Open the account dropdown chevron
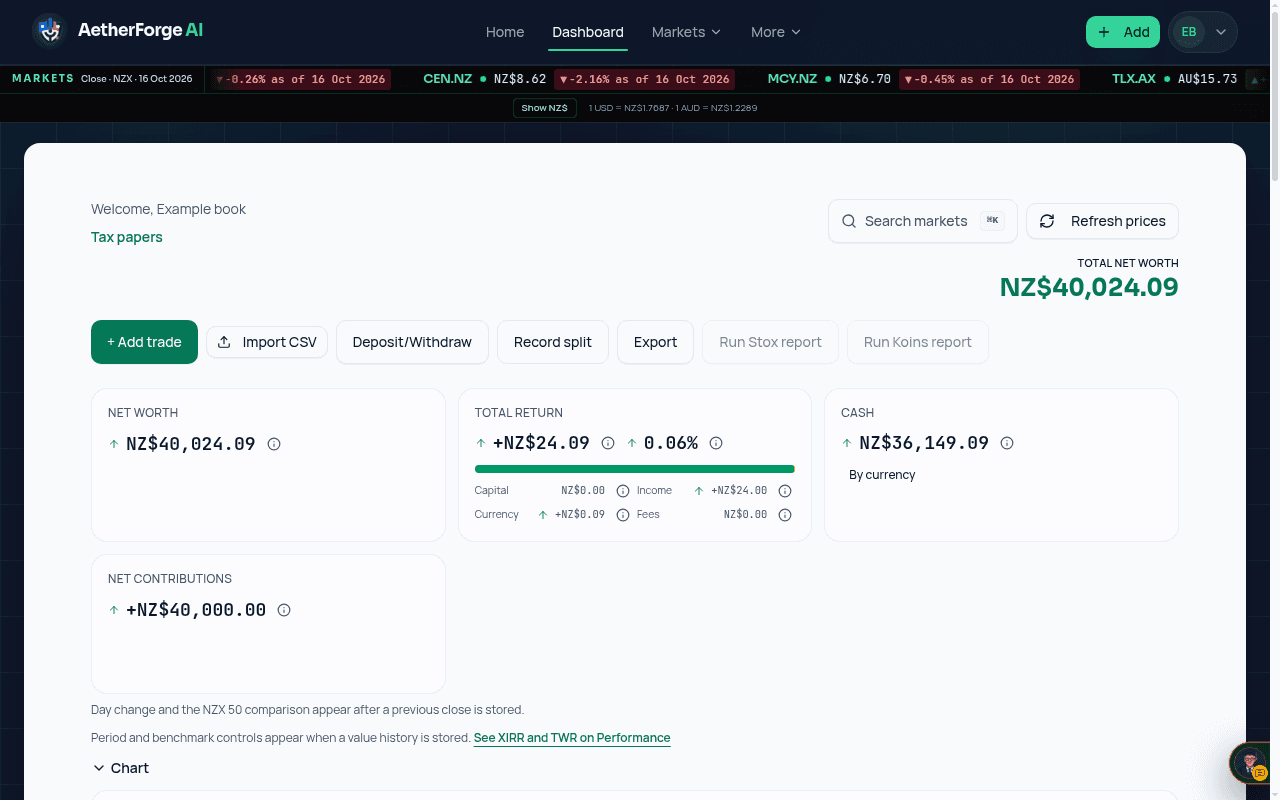This screenshot has width=1280, height=800. 1221,32
